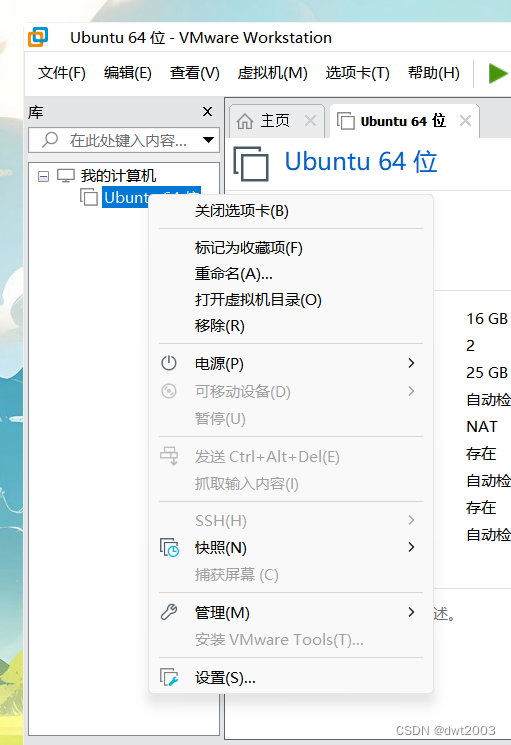
Task: Close the 主页 tab
Action: (310, 121)
